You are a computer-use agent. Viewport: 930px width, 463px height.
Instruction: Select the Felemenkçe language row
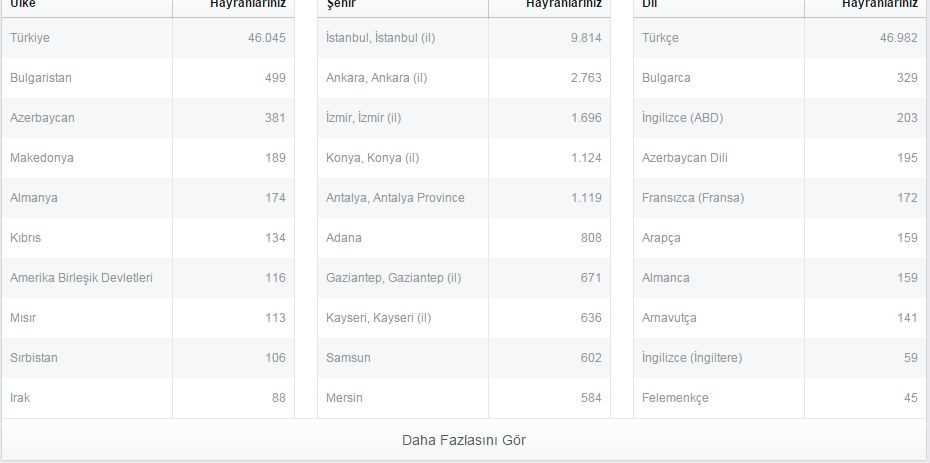(780, 398)
